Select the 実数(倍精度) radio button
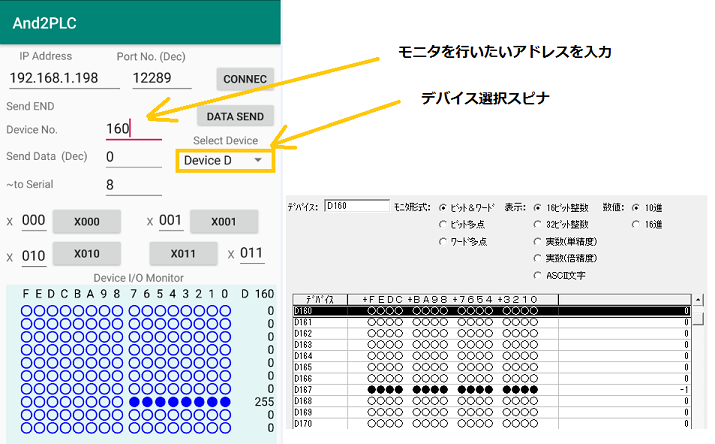This screenshot has width=715, height=444. tap(538, 258)
